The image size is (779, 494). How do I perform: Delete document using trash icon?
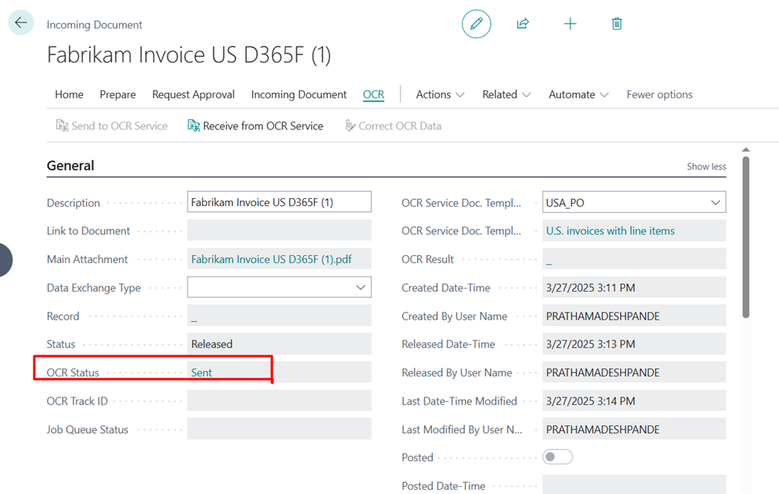617,23
